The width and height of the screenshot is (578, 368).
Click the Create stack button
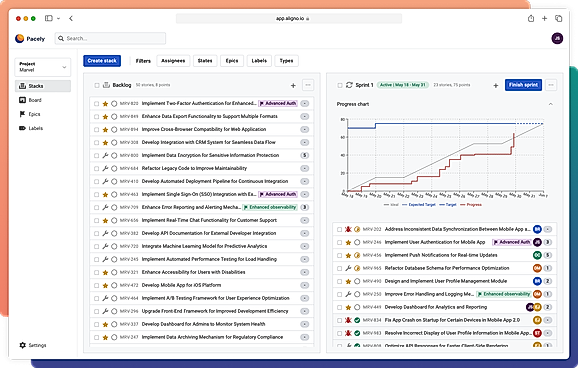102,61
